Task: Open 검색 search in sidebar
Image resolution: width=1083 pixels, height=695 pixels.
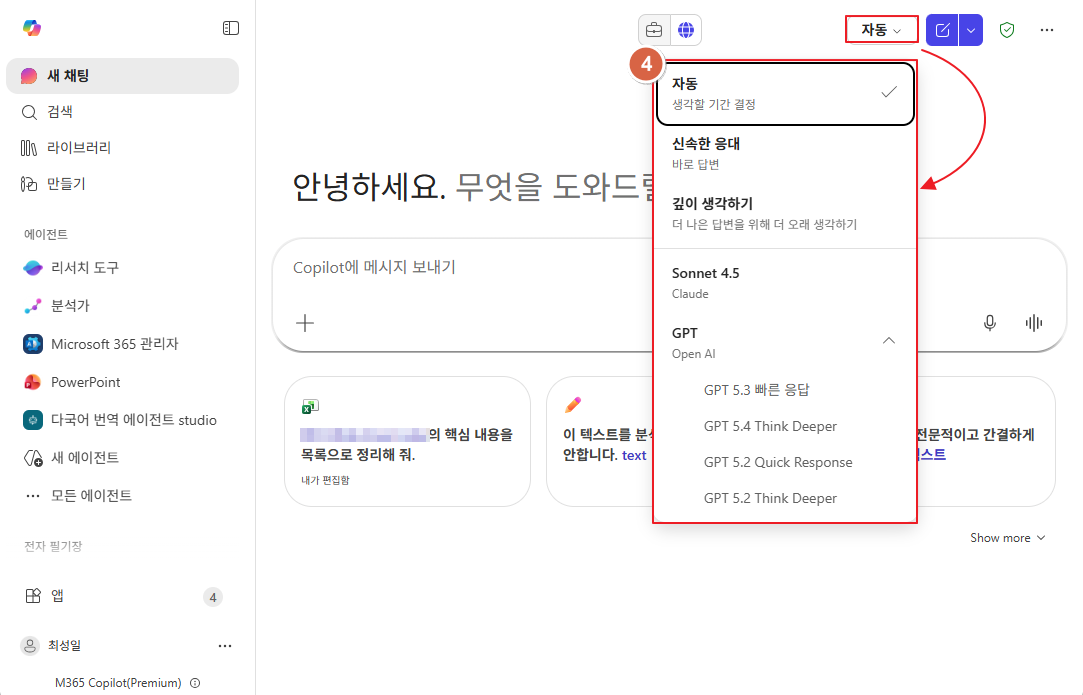Action: point(122,112)
